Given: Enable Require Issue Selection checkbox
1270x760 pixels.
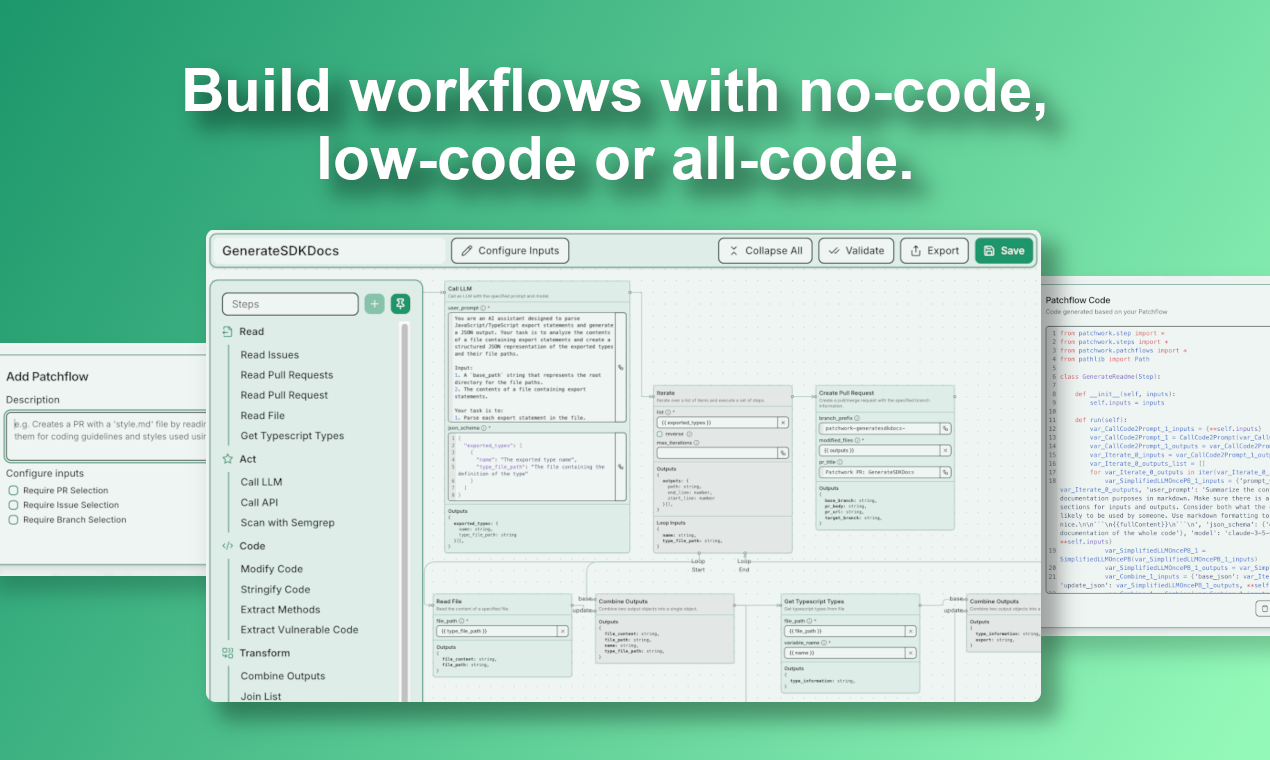Looking at the screenshot, I should pos(13,505).
